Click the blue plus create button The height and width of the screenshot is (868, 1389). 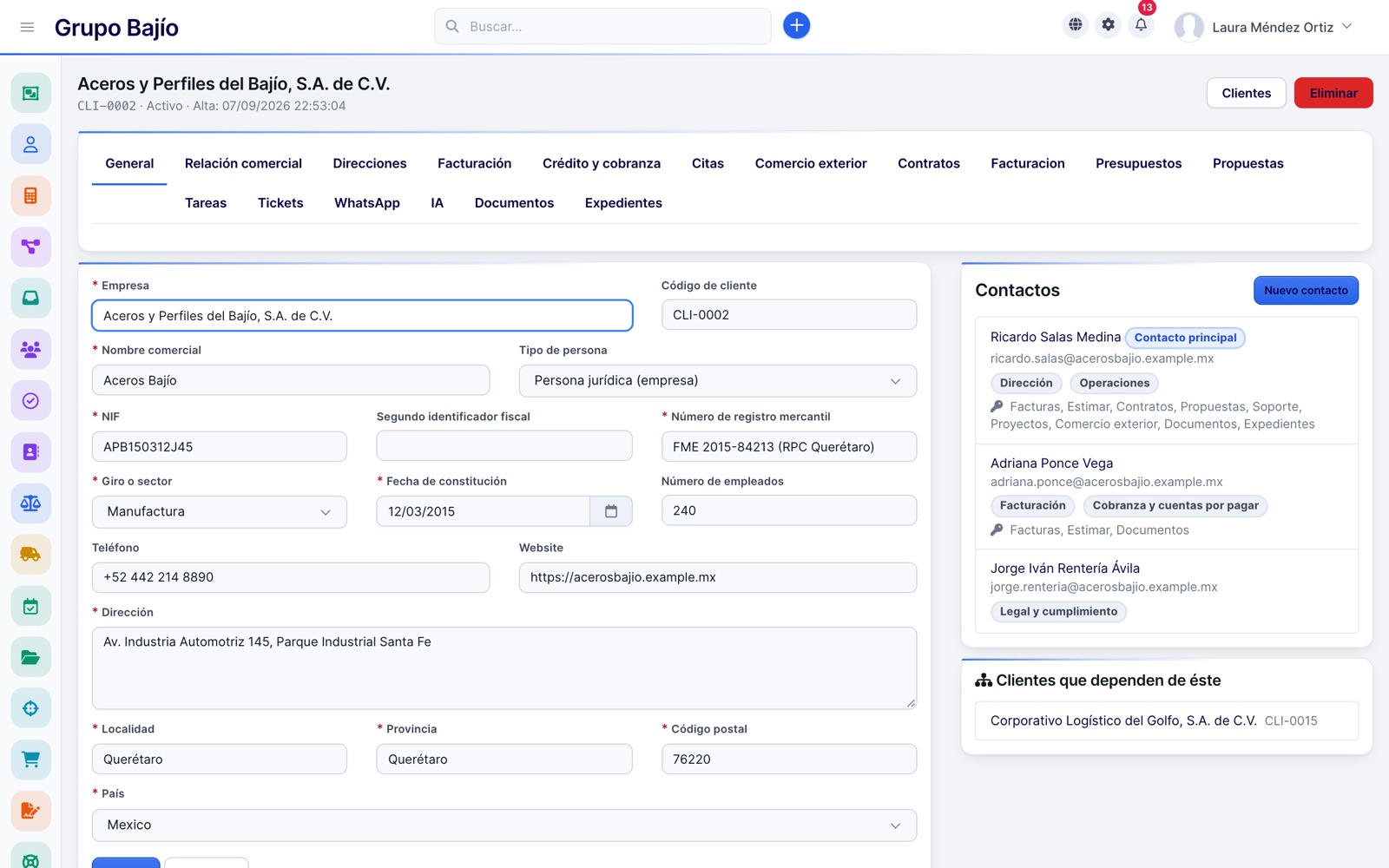[796, 26]
